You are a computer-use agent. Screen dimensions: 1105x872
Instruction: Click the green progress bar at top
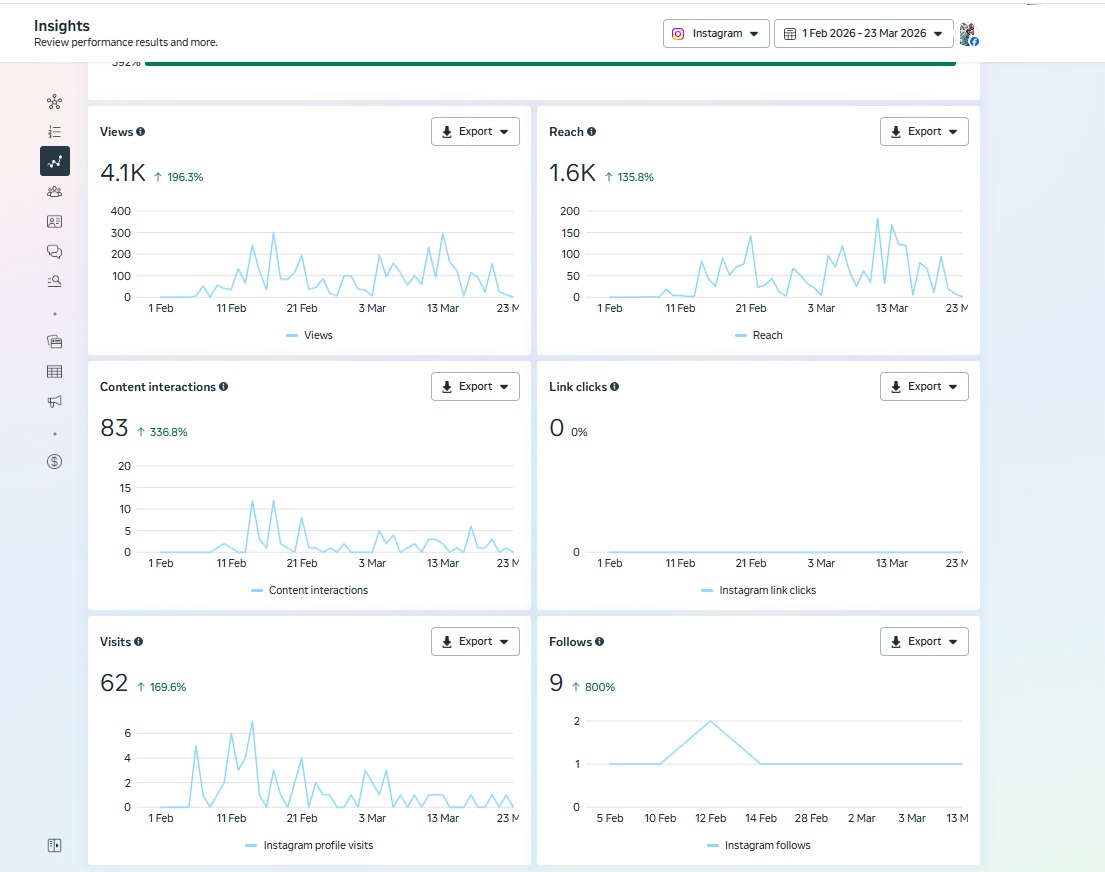point(550,64)
